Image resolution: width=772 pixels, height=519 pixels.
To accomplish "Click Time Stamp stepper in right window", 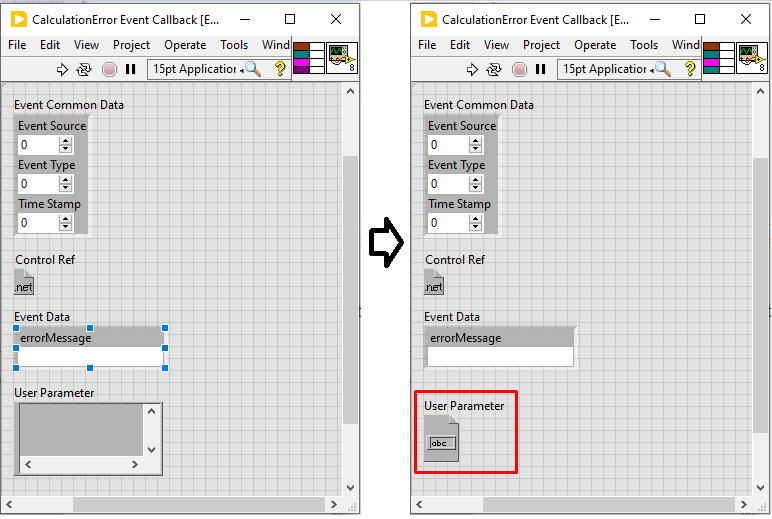I will [475, 223].
